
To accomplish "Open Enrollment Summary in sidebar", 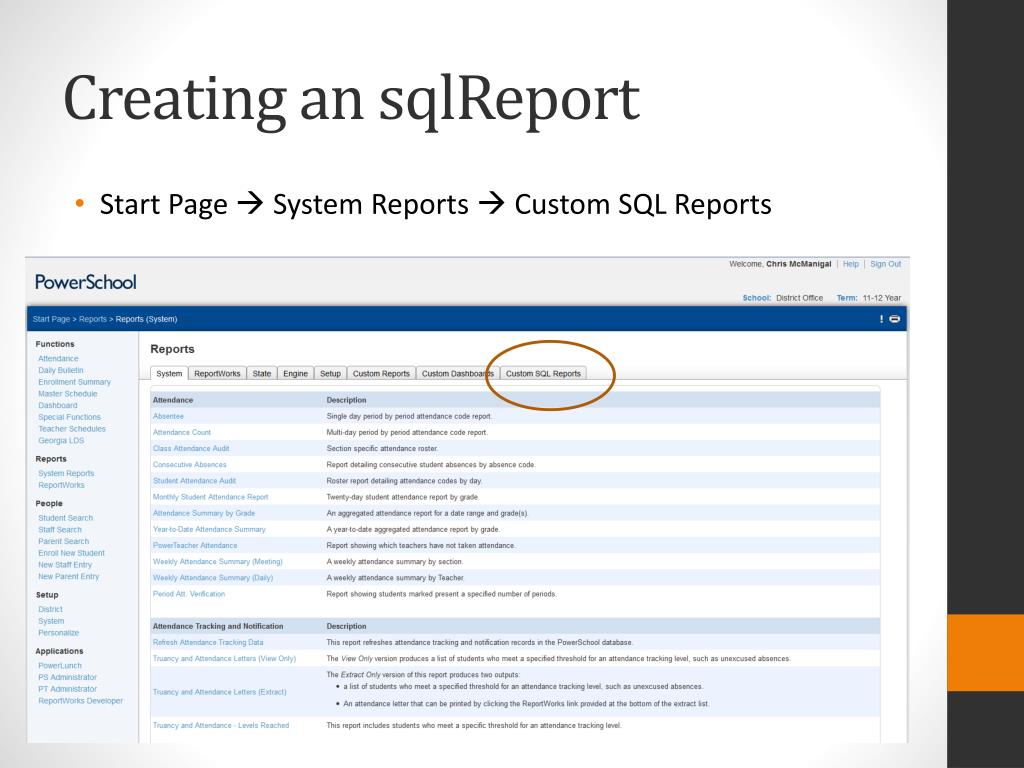I will [74, 382].
